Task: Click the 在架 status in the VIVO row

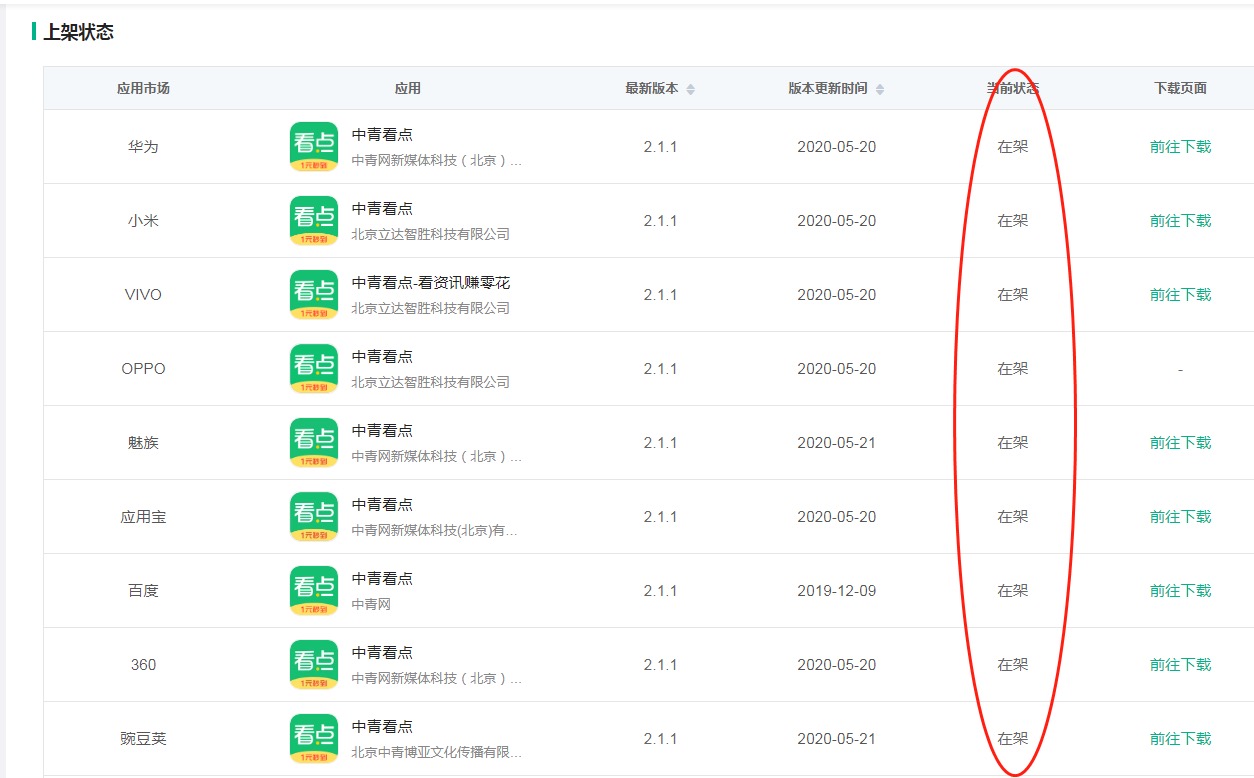Action: point(1013,294)
